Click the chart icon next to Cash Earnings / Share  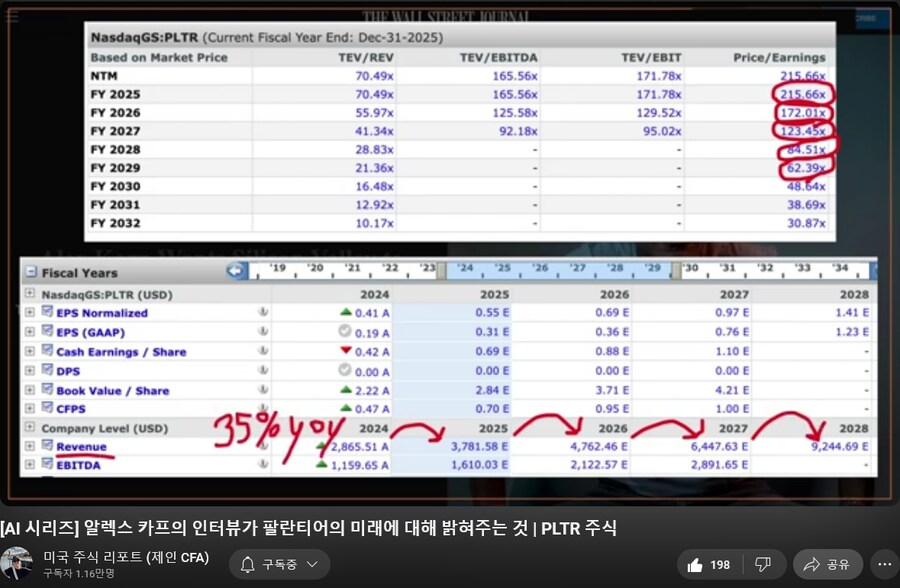coord(46,352)
